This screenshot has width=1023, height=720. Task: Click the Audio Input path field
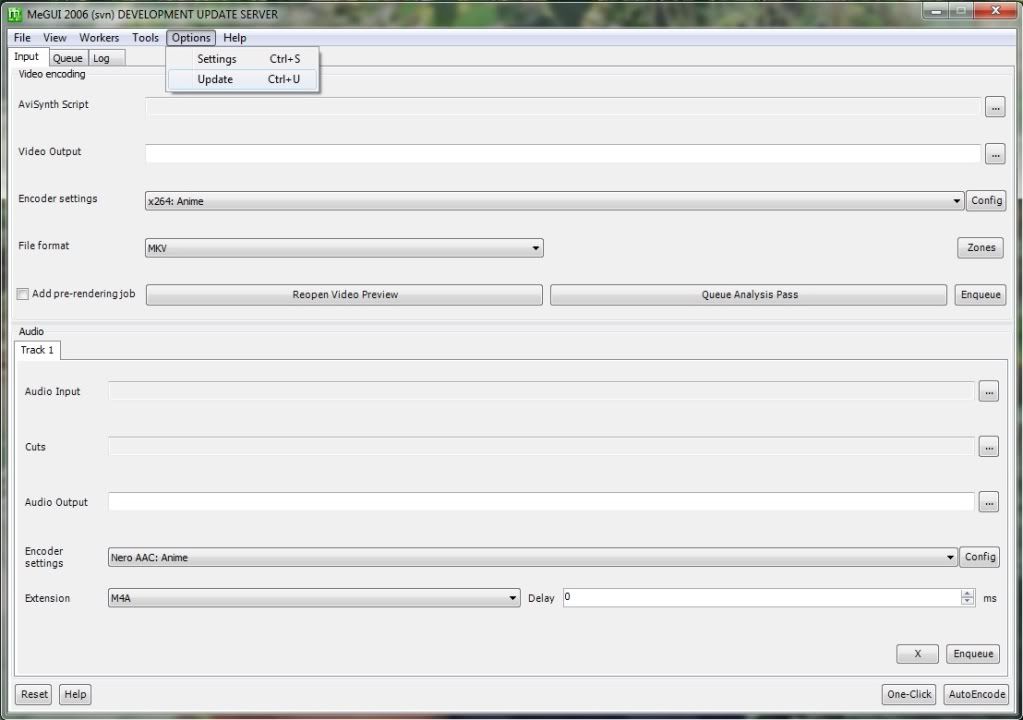click(x=541, y=391)
